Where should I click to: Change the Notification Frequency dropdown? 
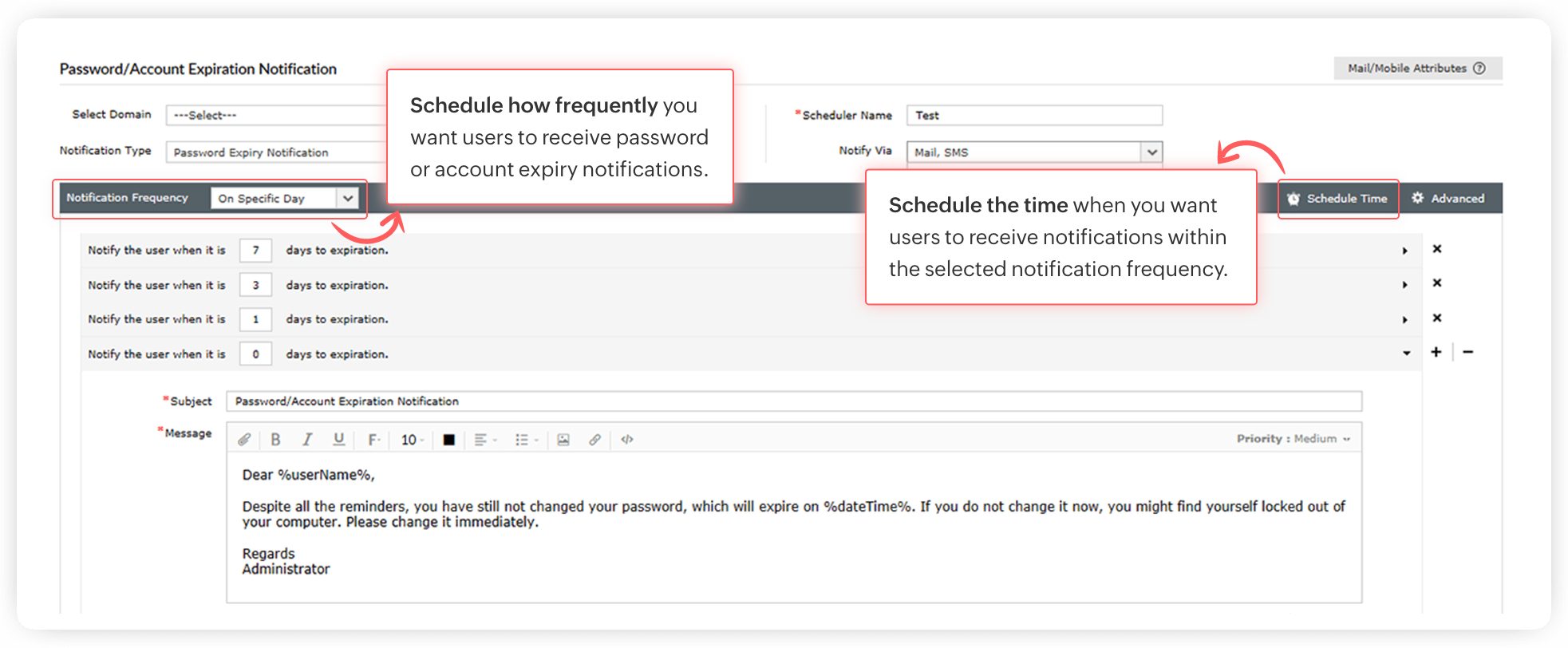click(x=284, y=198)
